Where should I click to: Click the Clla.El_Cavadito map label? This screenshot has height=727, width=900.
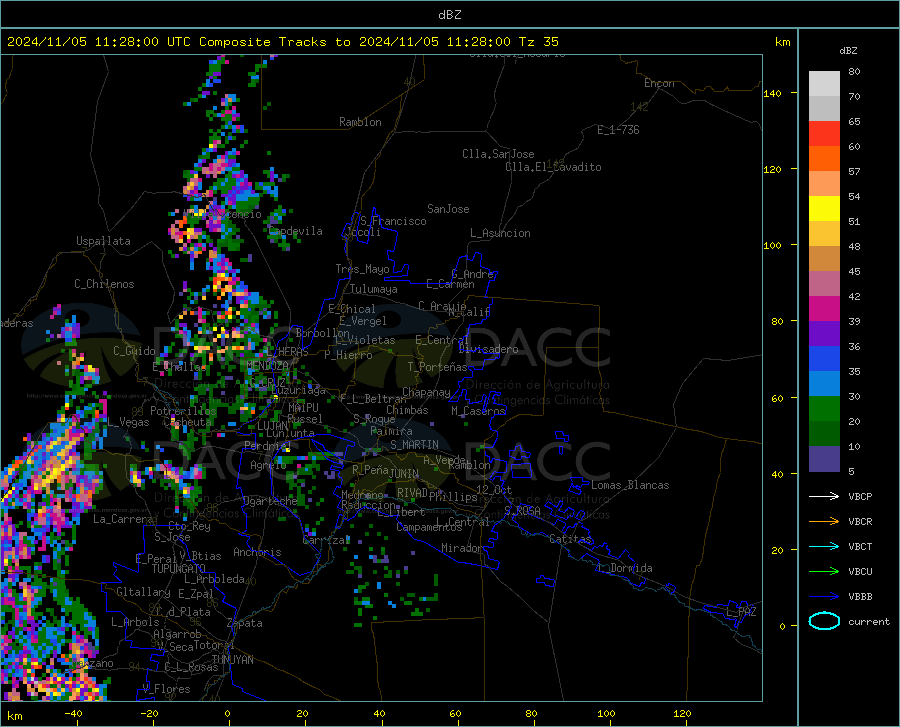(x=553, y=167)
